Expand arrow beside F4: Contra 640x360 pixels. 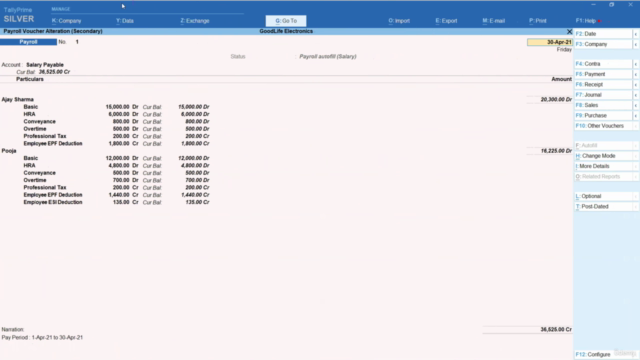[636, 64]
